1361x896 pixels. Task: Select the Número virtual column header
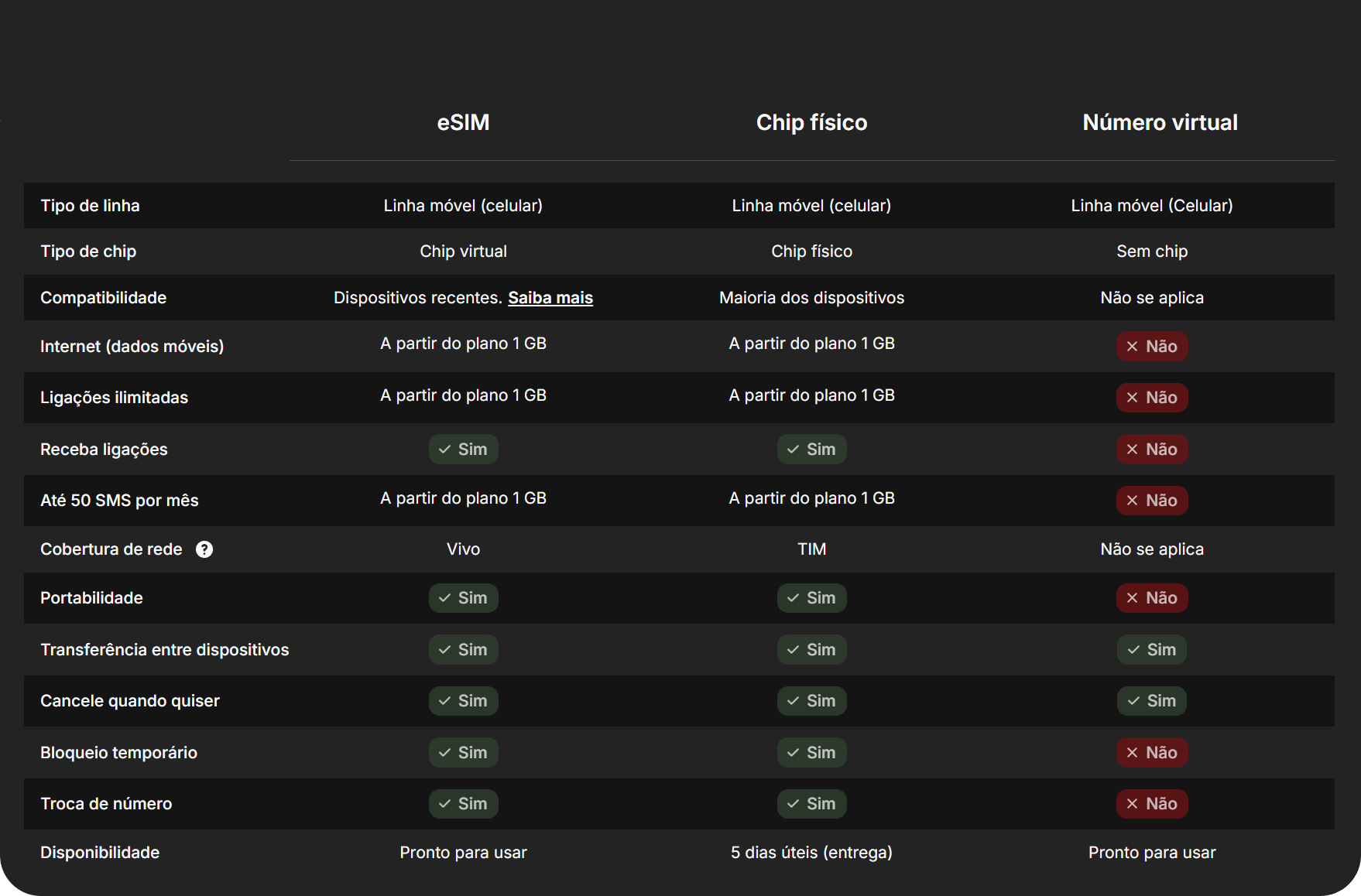1160,122
